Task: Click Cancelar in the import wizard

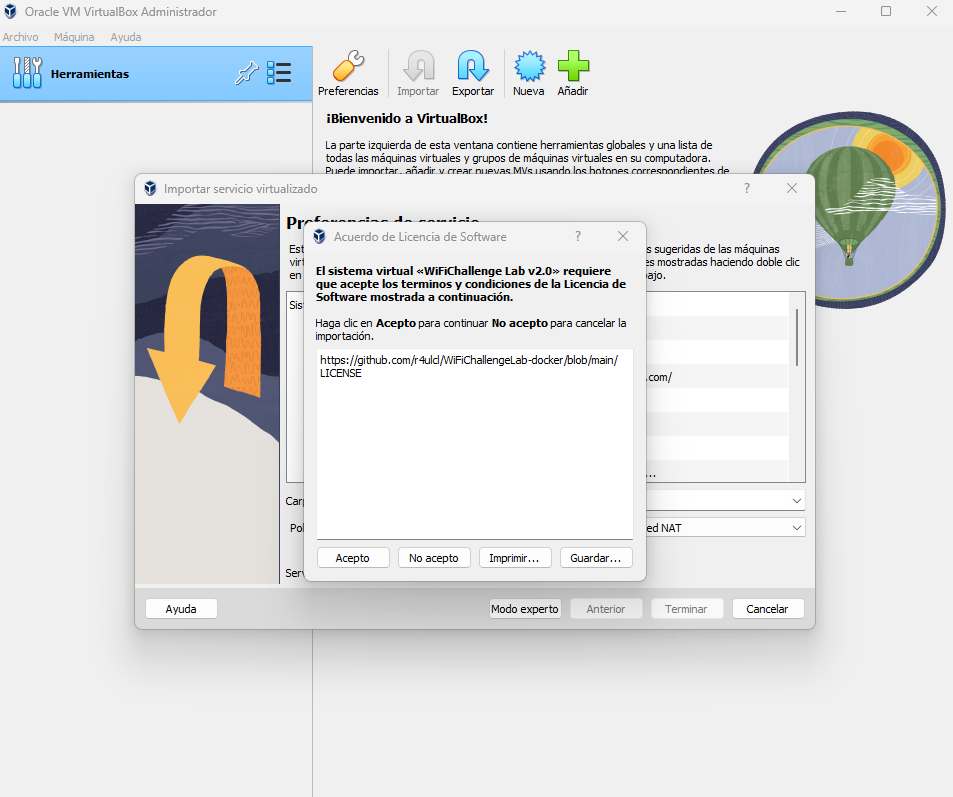Action: click(x=768, y=609)
